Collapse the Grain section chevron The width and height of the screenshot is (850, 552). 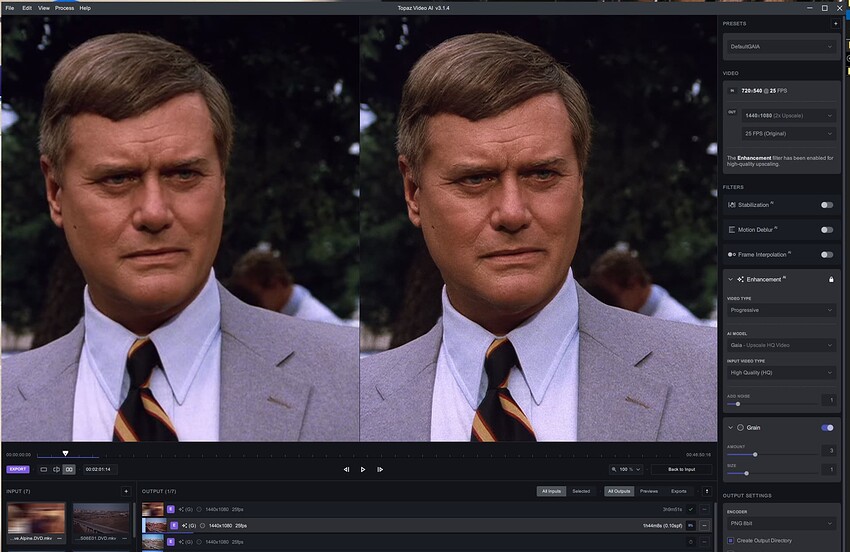(730, 428)
